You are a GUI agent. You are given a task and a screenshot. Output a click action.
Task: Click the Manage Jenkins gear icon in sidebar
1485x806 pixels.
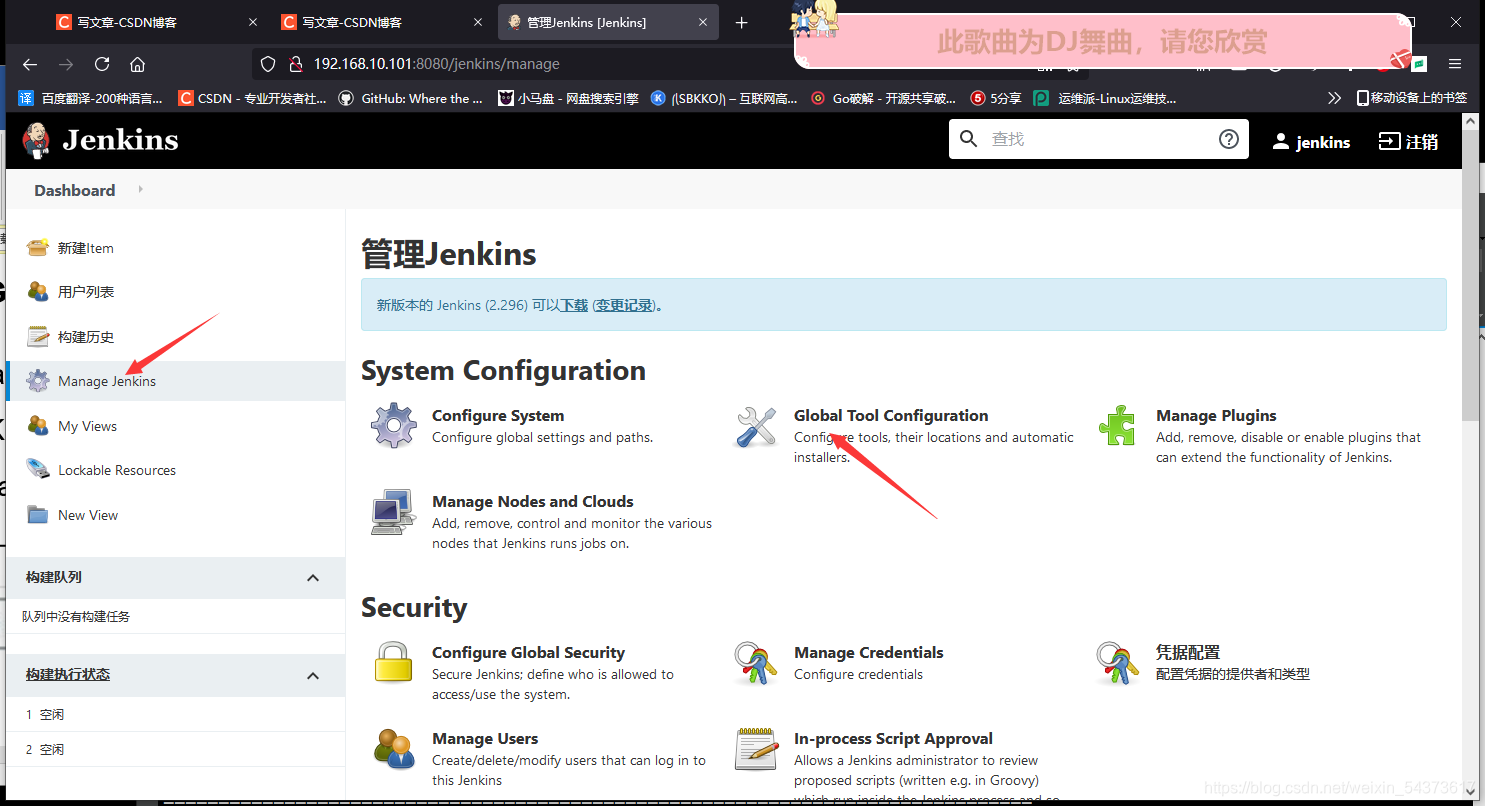click(38, 381)
